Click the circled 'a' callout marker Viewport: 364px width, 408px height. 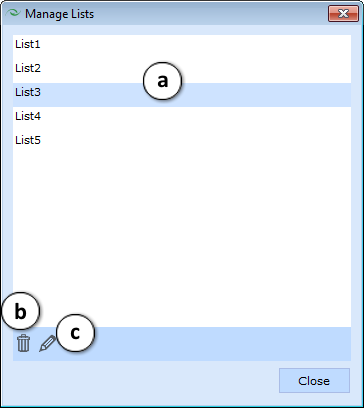click(162, 81)
